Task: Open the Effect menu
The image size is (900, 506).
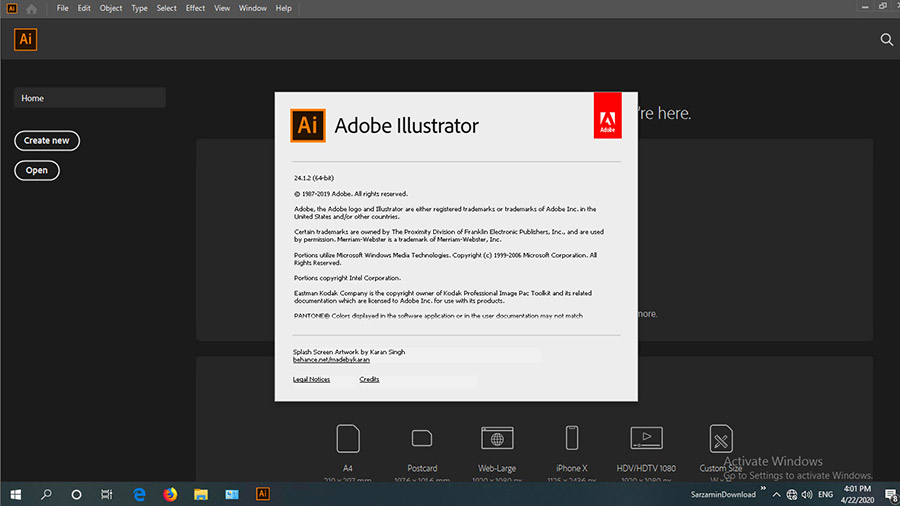Action: coord(195,8)
